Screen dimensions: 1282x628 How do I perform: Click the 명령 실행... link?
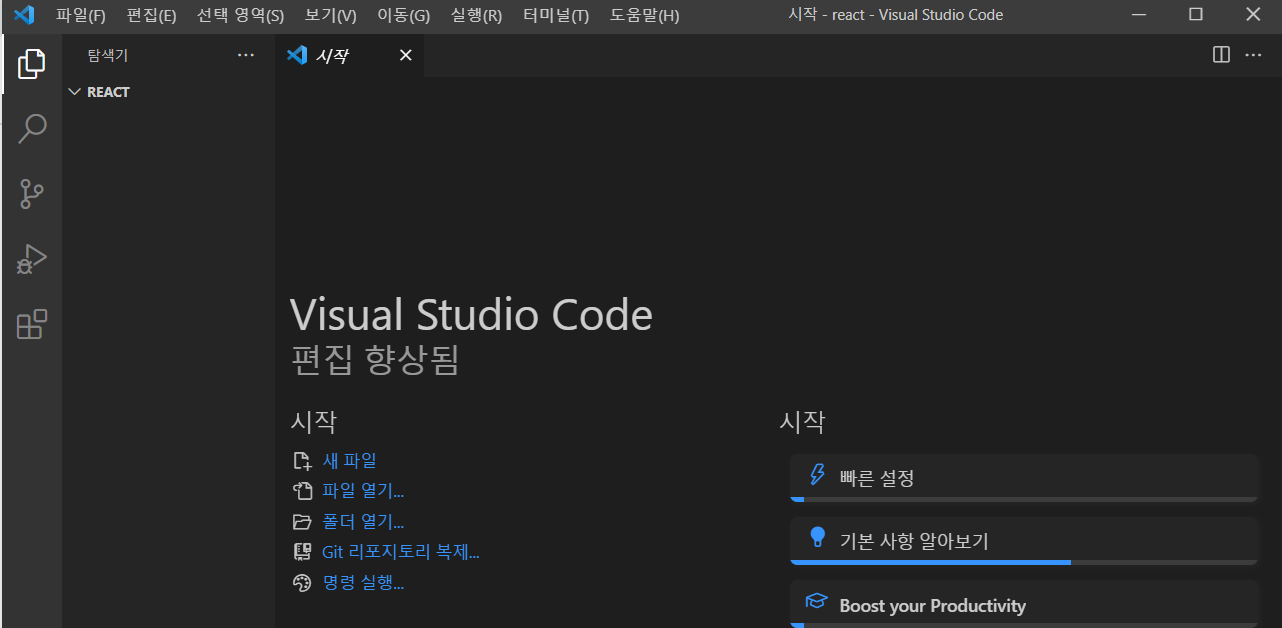click(x=363, y=583)
